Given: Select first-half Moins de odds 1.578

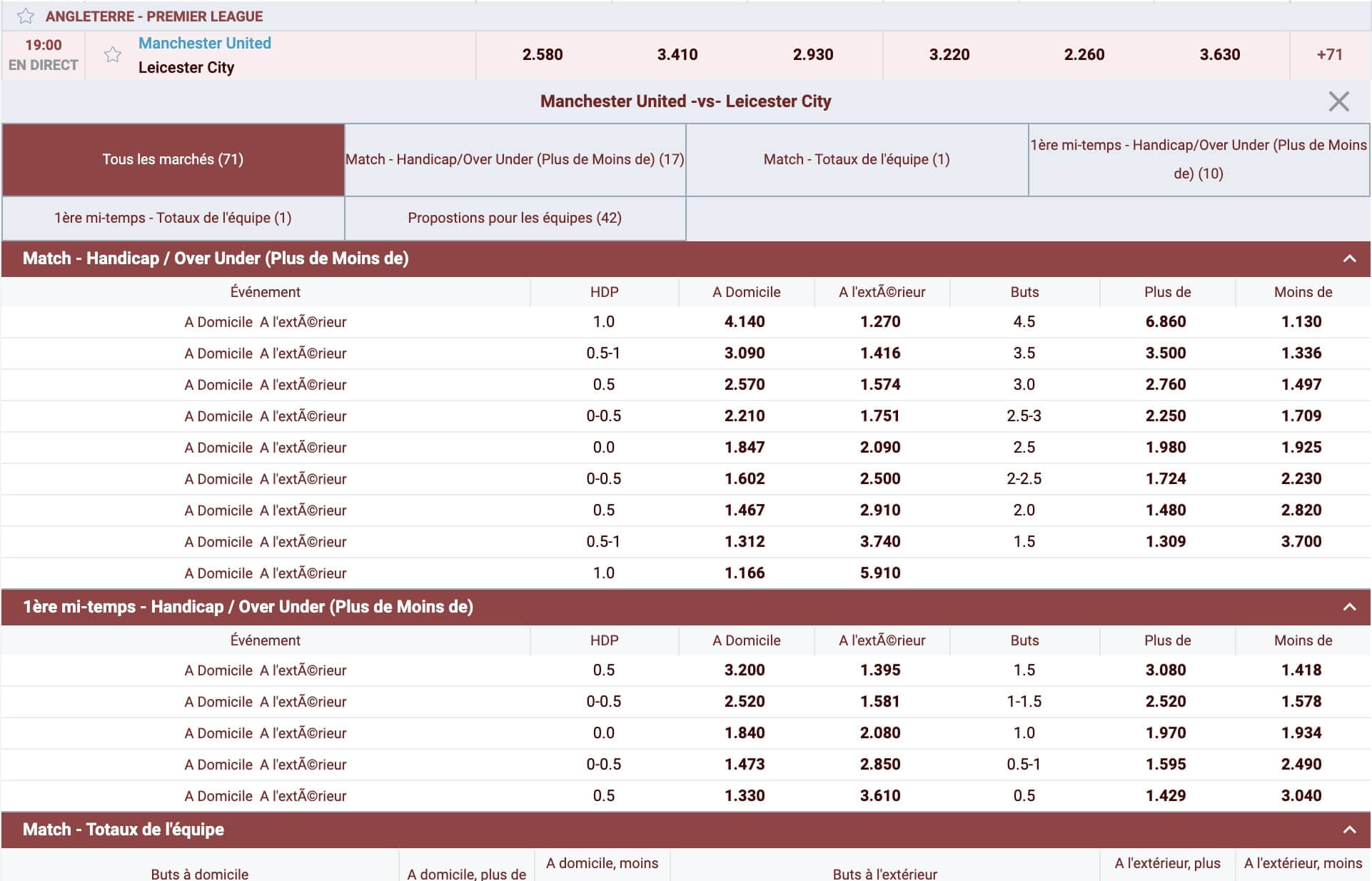Looking at the screenshot, I should coord(1301,701).
